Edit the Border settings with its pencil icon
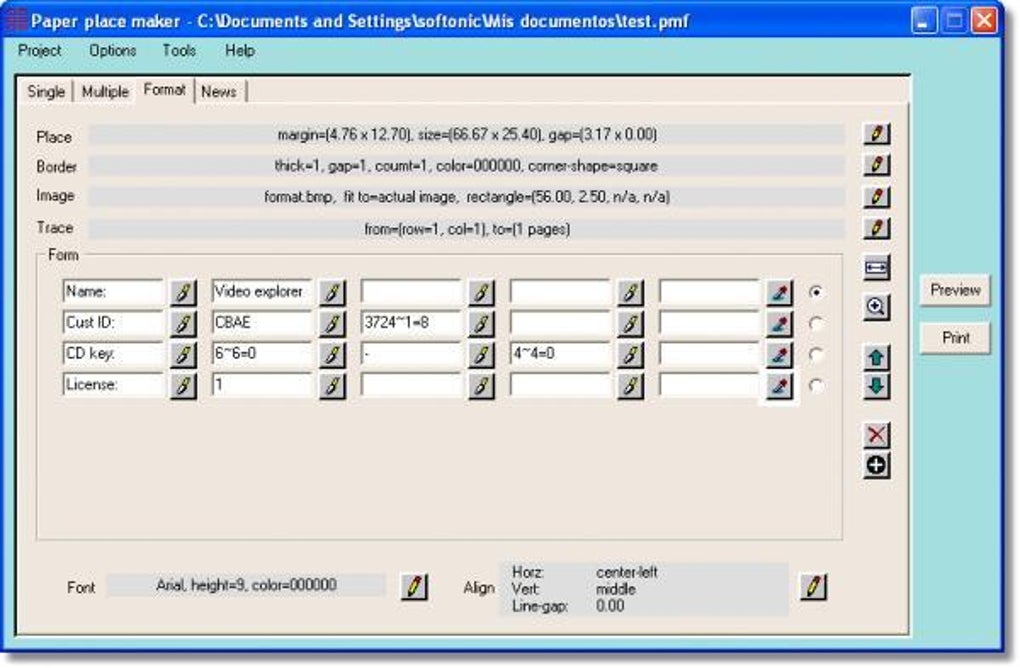Image resolution: width=1020 pixels, height=668 pixels. coord(876,165)
